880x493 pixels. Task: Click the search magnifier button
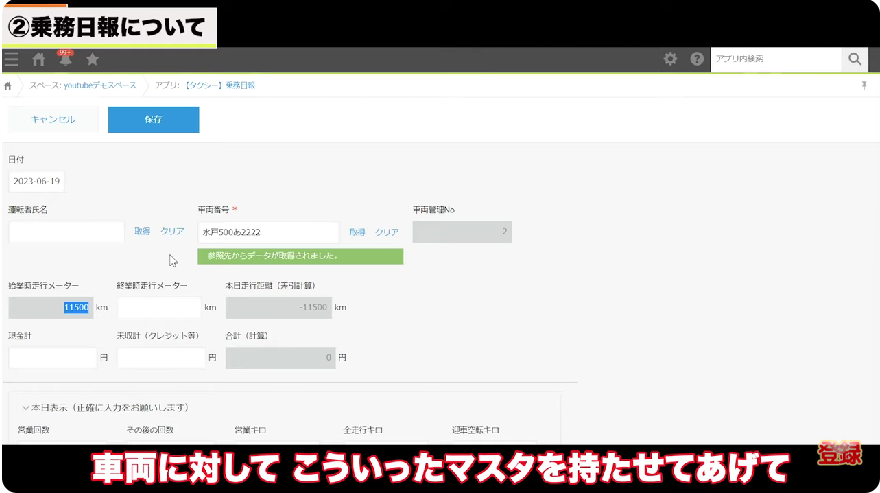tap(854, 60)
